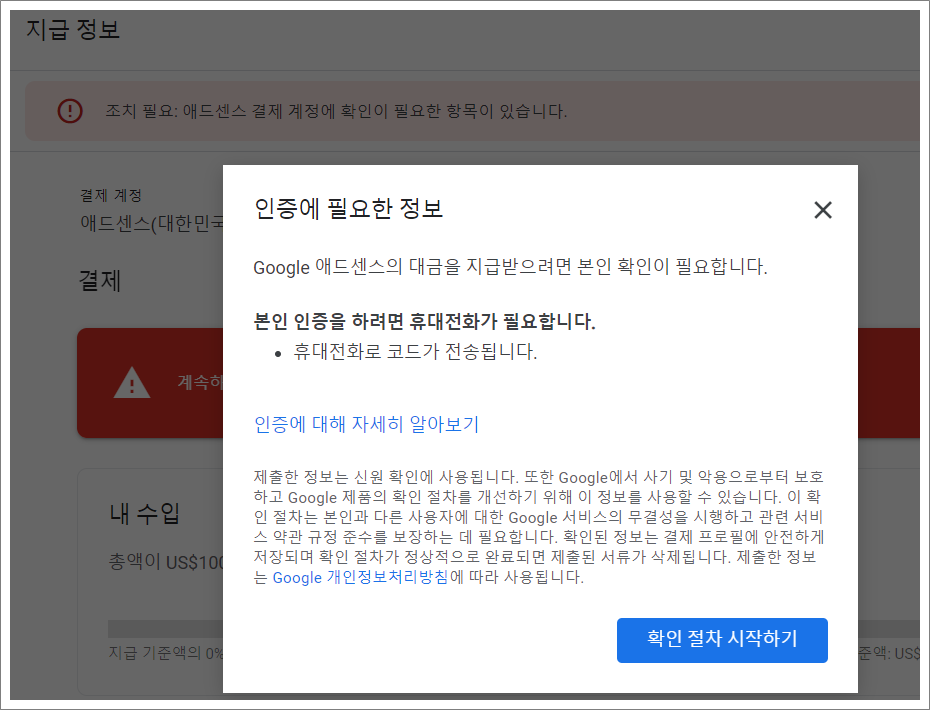Viewport: 930px width, 710px height.
Task: Open the 인증에 대해 자세히 알아보기 link
Action: pos(364,424)
